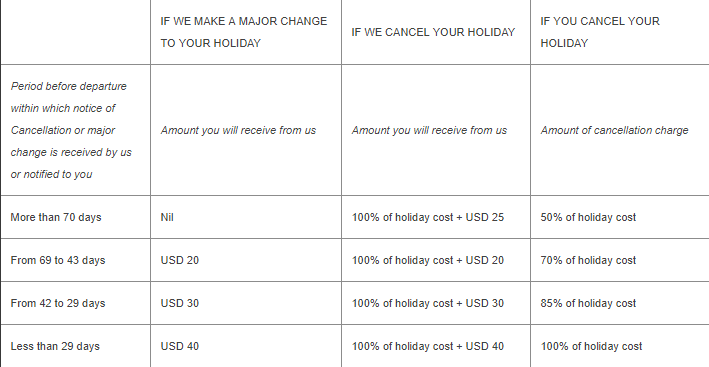
Task: Select the 'Period before departure' description cell
Action: click(x=71, y=130)
